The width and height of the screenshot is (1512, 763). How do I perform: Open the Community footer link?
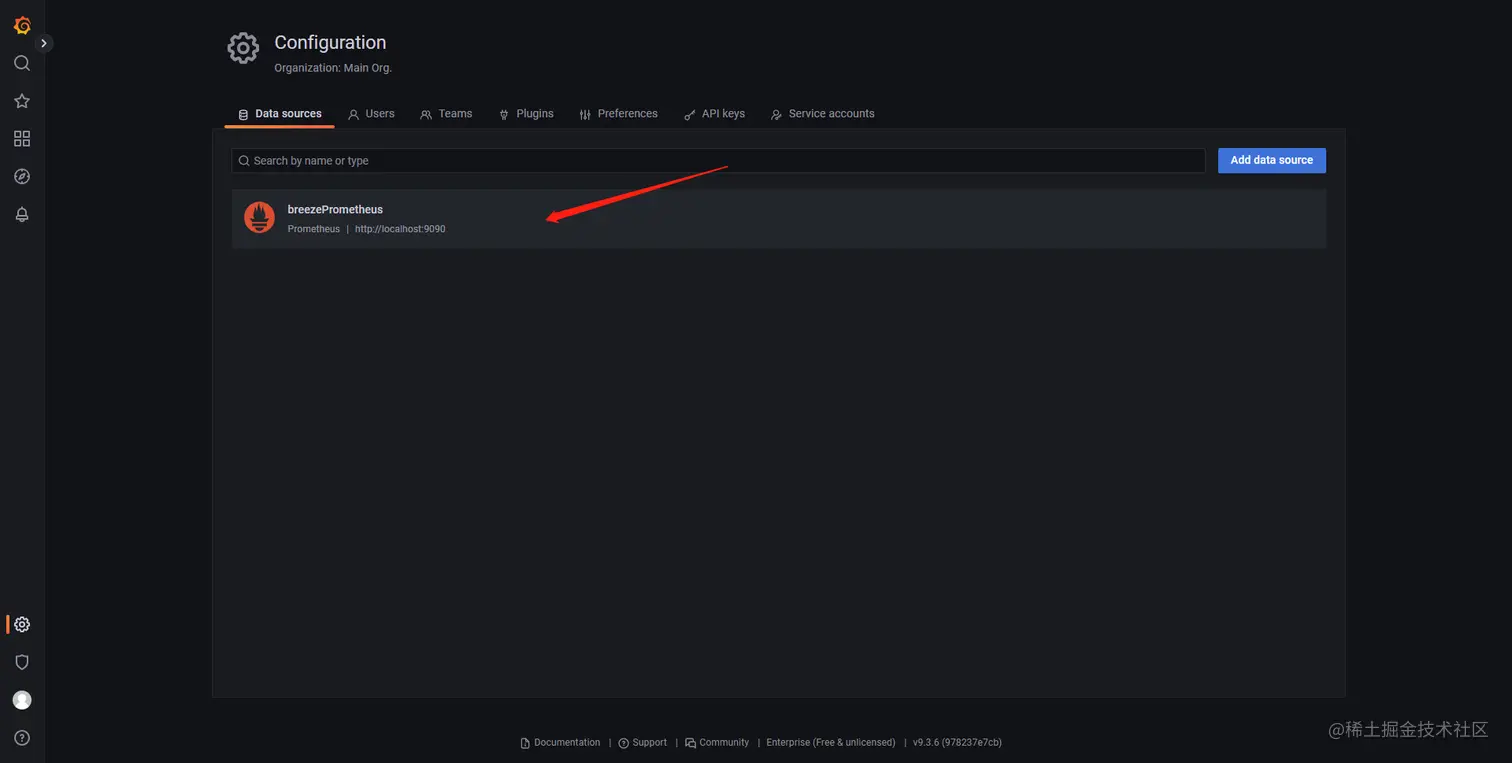(717, 743)
